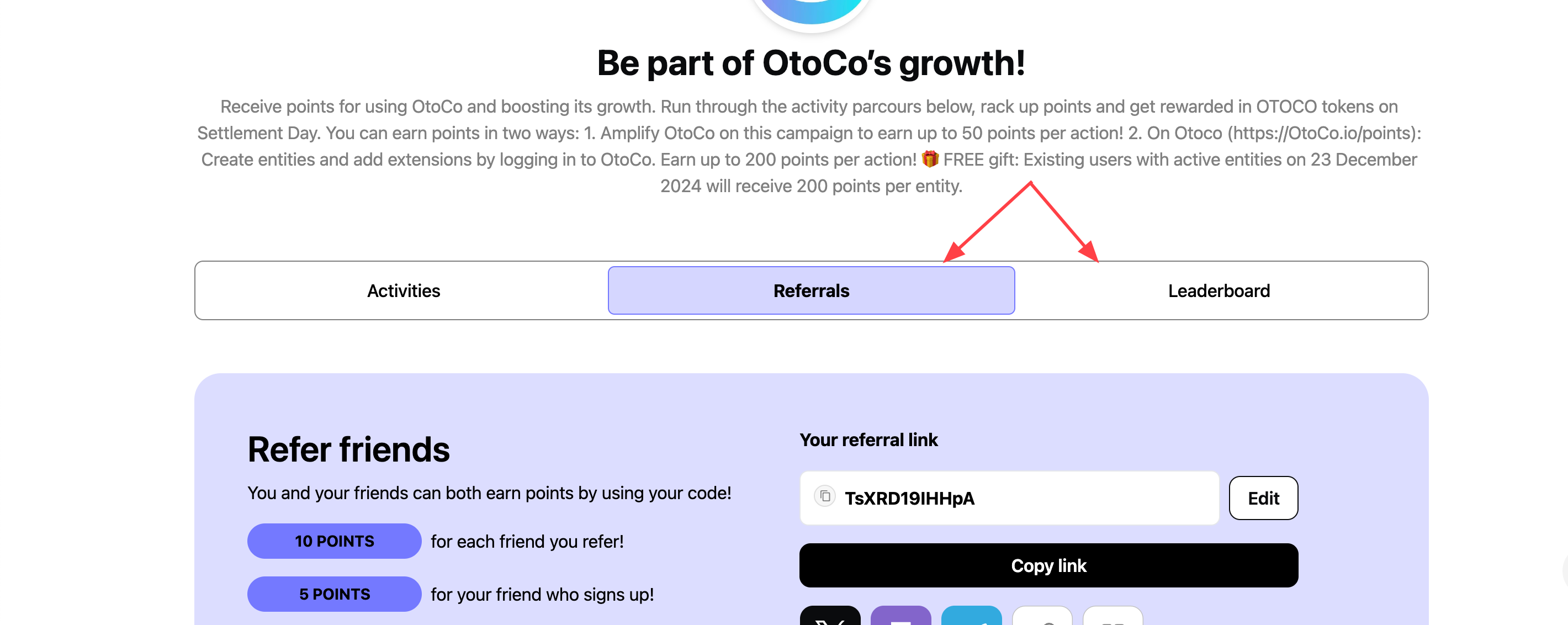The image size is (1568, 625).
Task: Click the 10 POINTS badge
Action: [334, 541]
